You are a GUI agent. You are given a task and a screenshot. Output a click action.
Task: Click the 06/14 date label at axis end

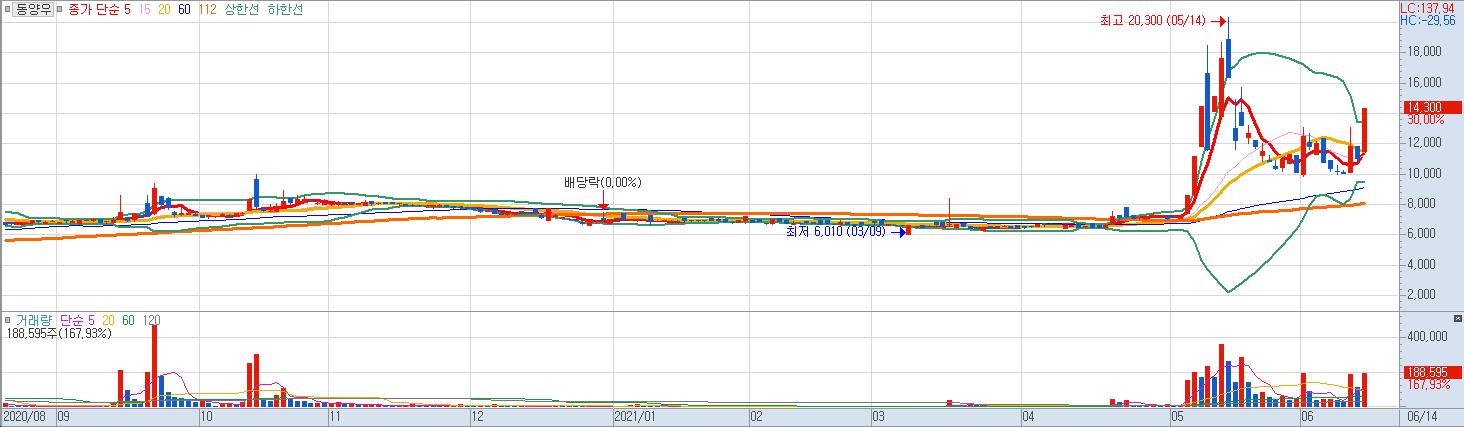(1422, 414)
